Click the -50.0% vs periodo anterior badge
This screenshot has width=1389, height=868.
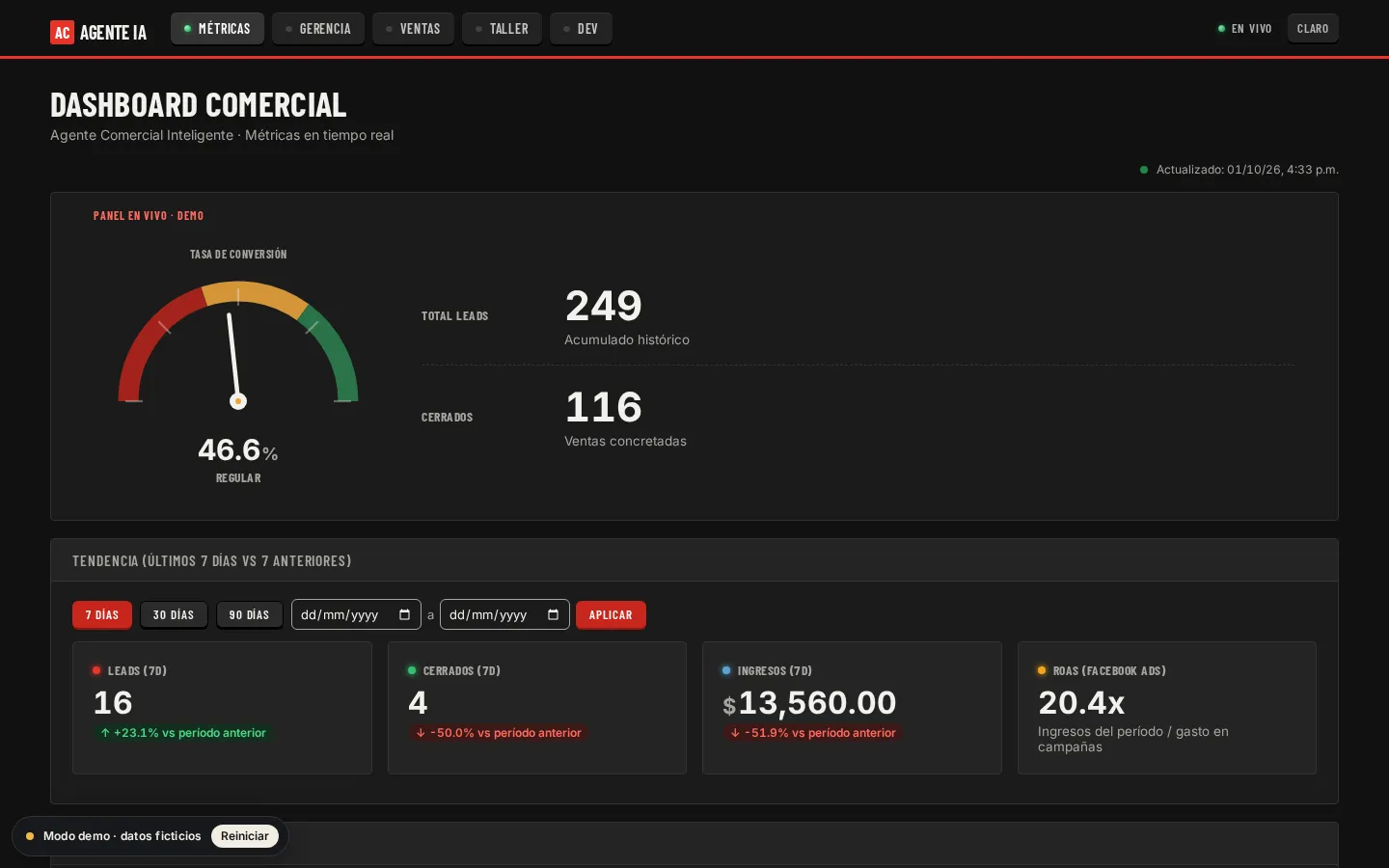[x=499, y=733]
